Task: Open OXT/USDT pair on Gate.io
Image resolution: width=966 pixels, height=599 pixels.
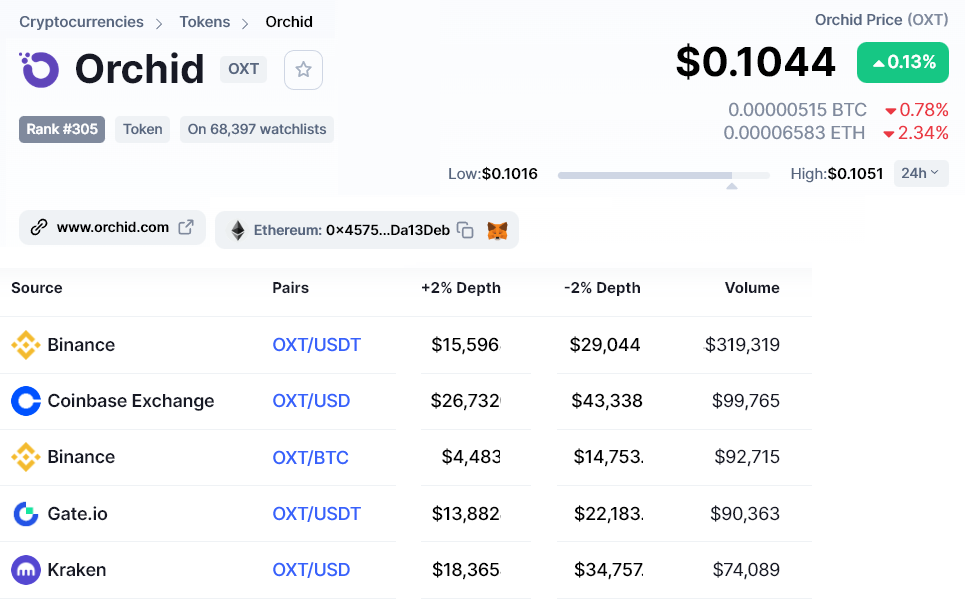Action: tap(316, 514)
